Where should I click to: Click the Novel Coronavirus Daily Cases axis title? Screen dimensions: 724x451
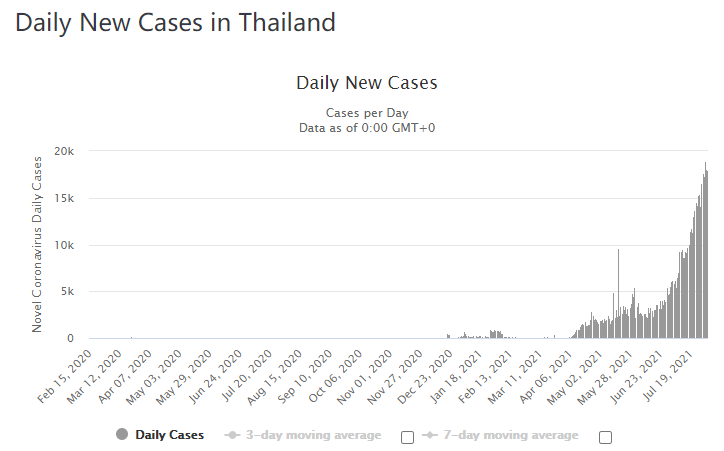pyautogui.click(x=38, y=245)
